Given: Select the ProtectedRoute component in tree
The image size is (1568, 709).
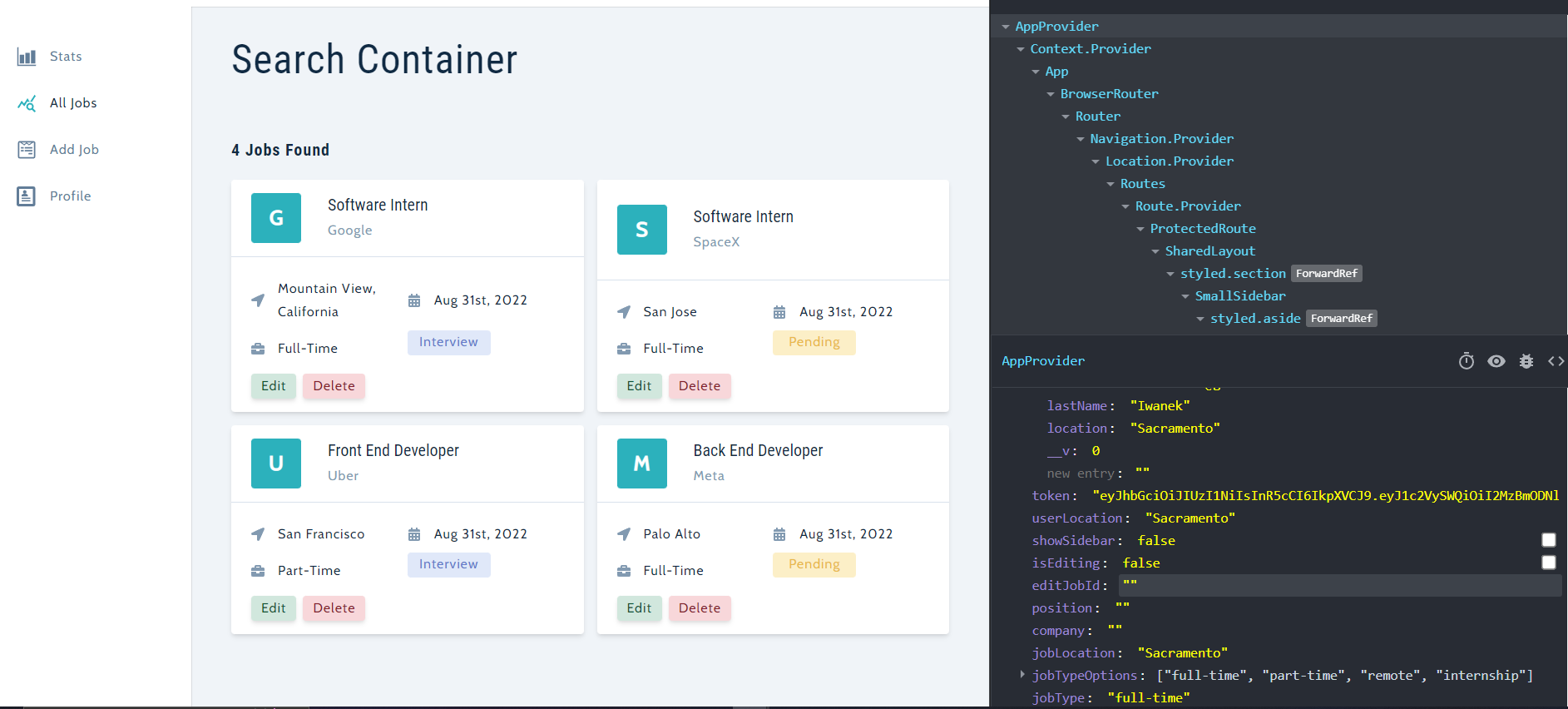Looking at the screenshot, I should [1203, 229].
